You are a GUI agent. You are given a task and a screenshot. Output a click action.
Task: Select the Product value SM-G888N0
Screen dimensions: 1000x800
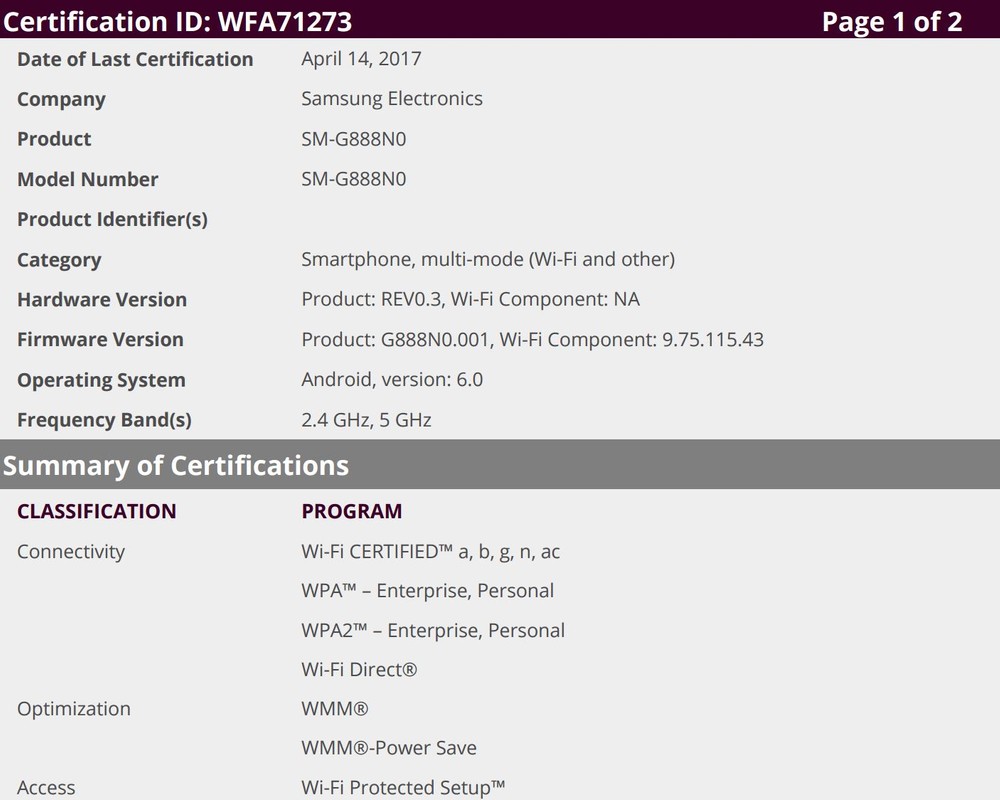pos(354,139)
